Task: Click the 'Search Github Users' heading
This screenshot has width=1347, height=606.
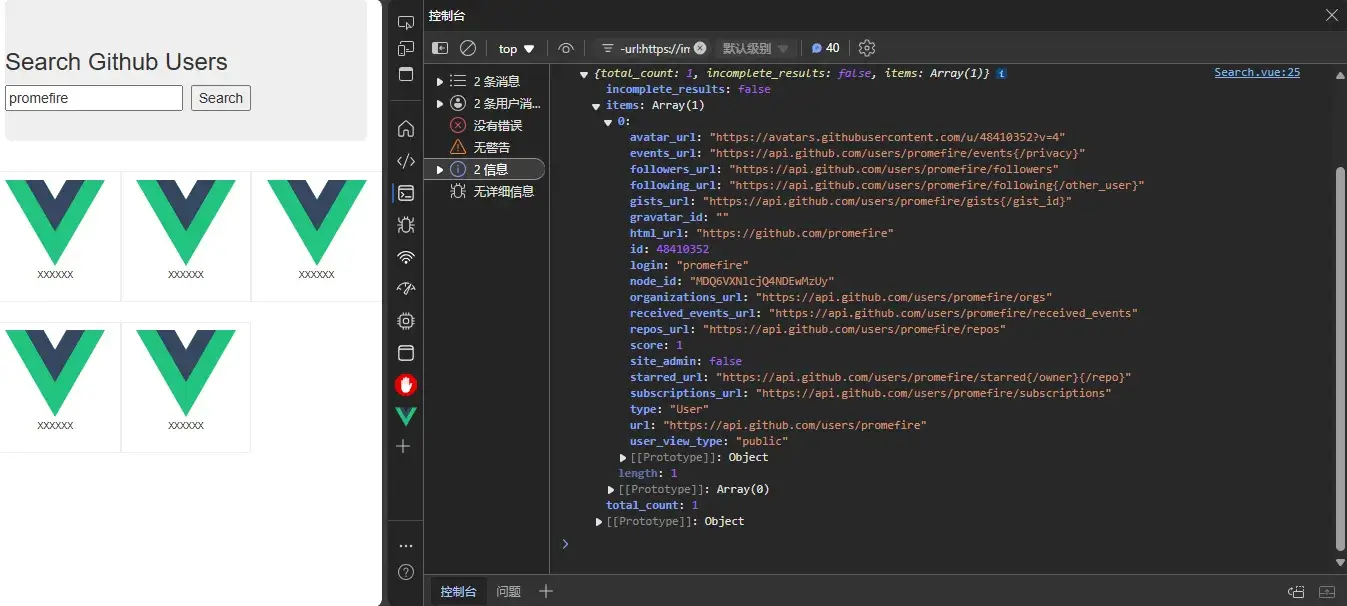Action: point(116,62)
